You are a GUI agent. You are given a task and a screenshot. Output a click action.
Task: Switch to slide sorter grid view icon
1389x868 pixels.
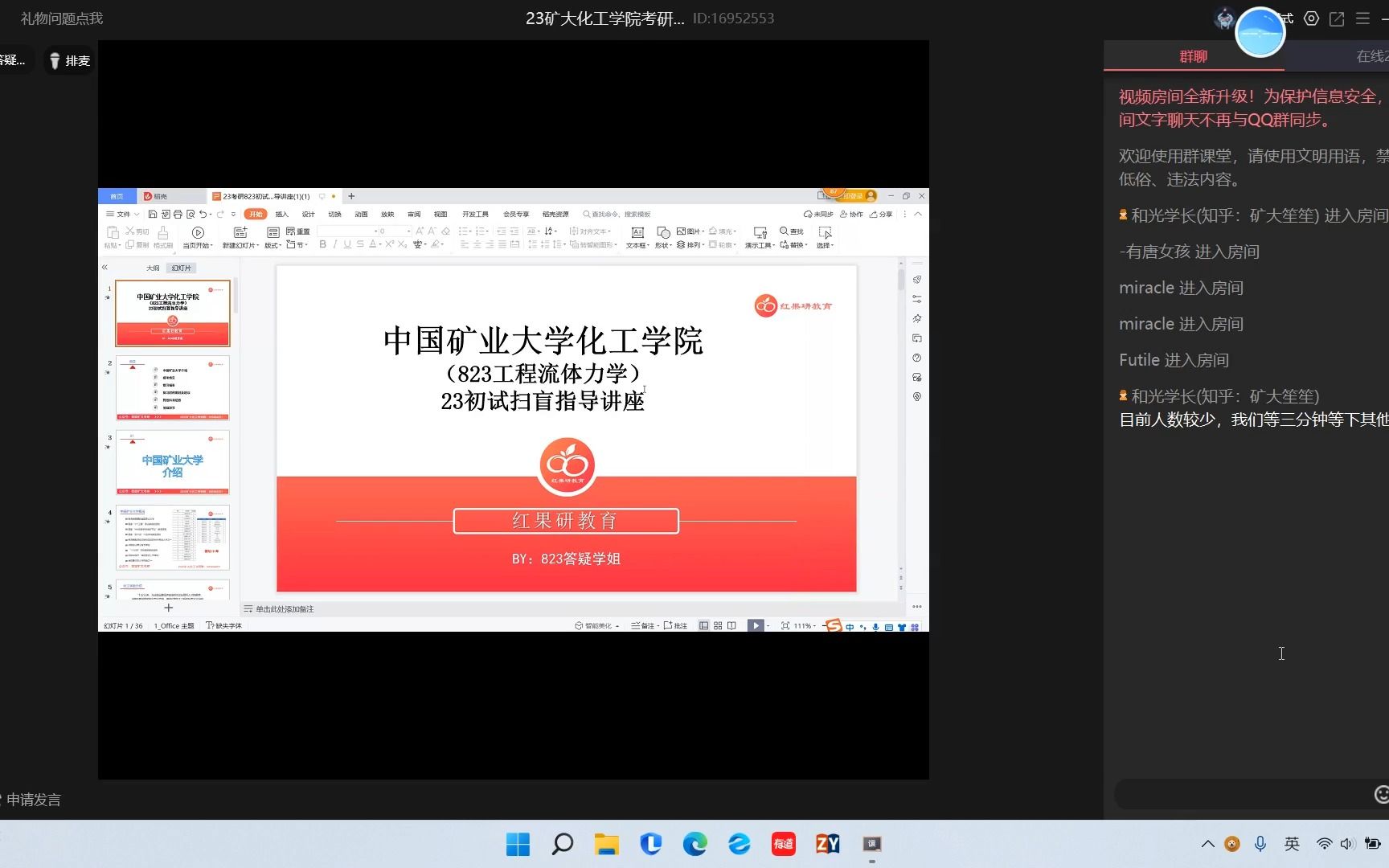718,625
